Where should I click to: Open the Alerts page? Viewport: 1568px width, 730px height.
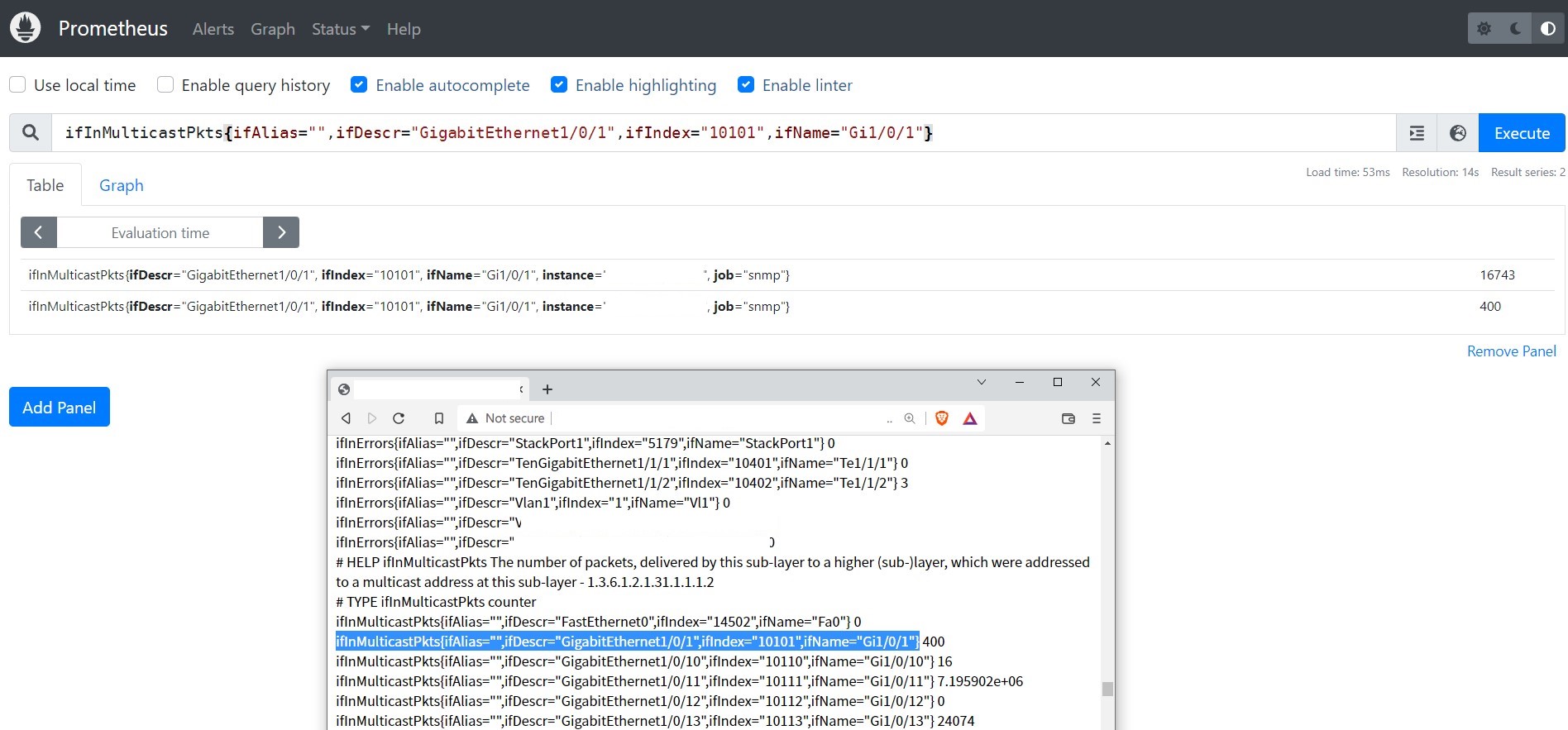tap(213, 29)
